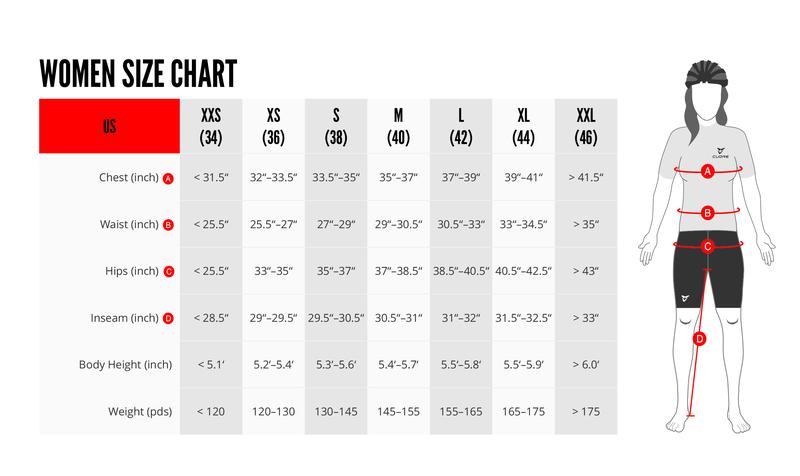The width and height of the screenshot is (800, 476).
Task: Click the logo on the cyclist's jersey
Action: tap(720, 153)
